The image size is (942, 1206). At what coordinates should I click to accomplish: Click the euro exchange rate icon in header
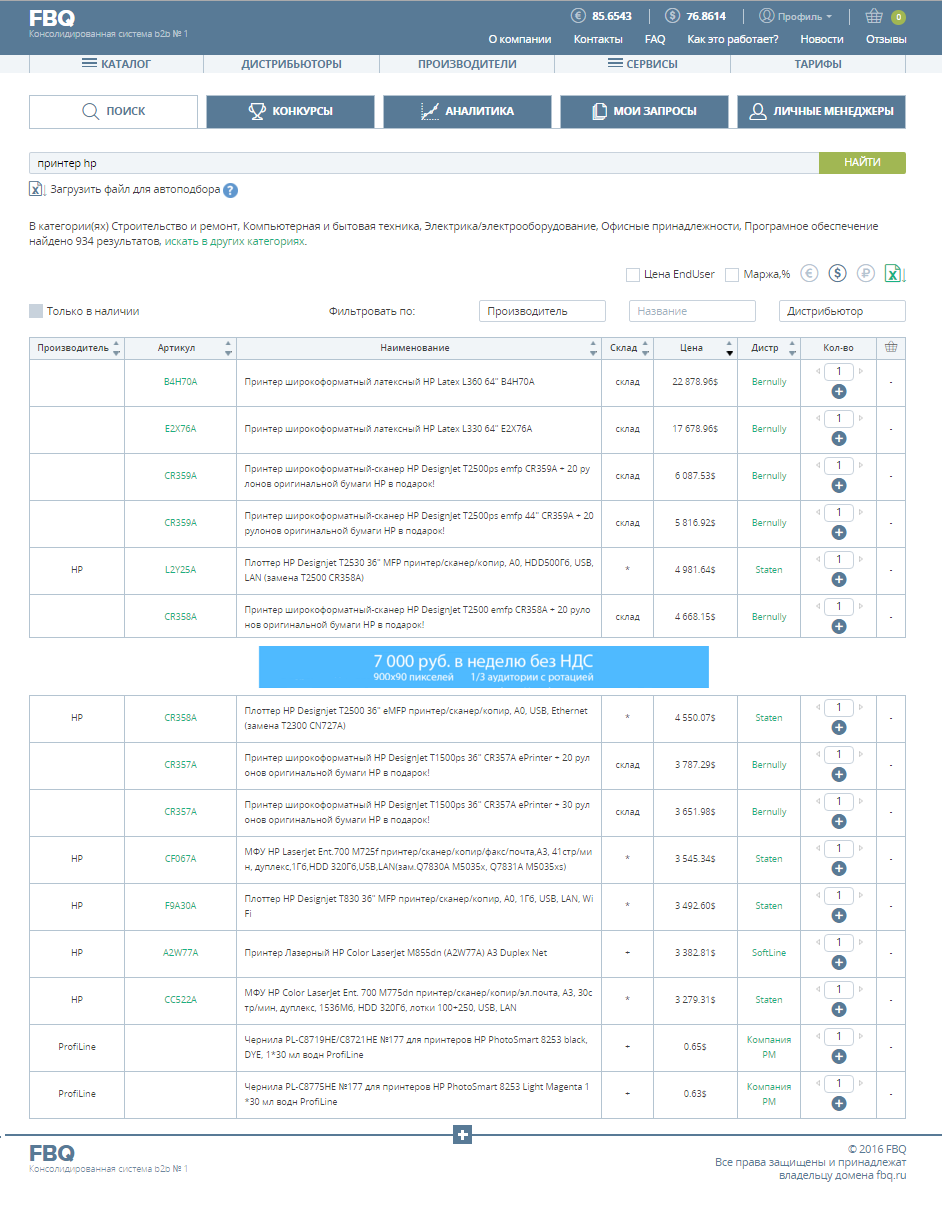pos(578,16)
